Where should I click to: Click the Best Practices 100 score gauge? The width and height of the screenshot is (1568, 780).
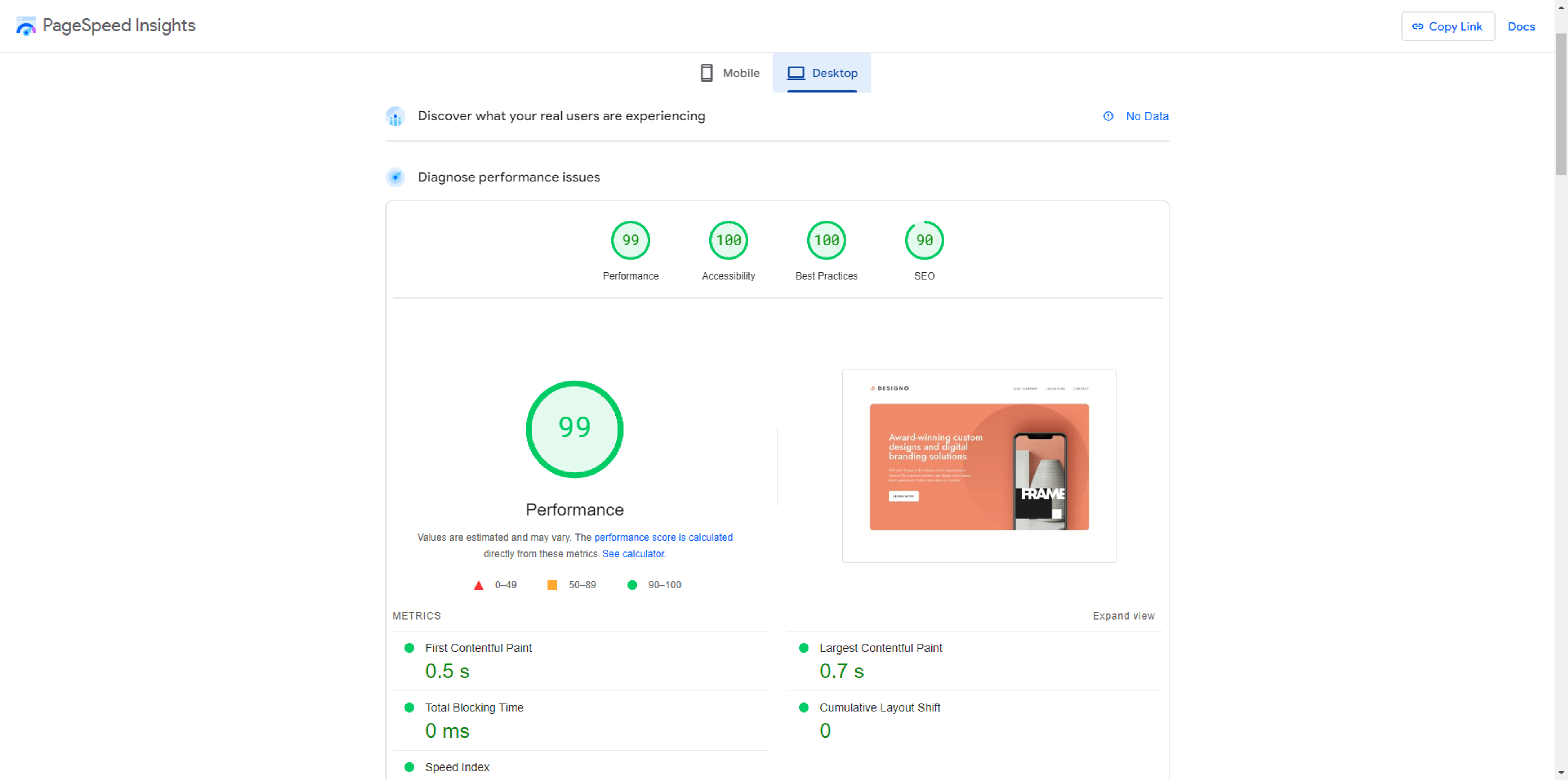click(826, 241)
